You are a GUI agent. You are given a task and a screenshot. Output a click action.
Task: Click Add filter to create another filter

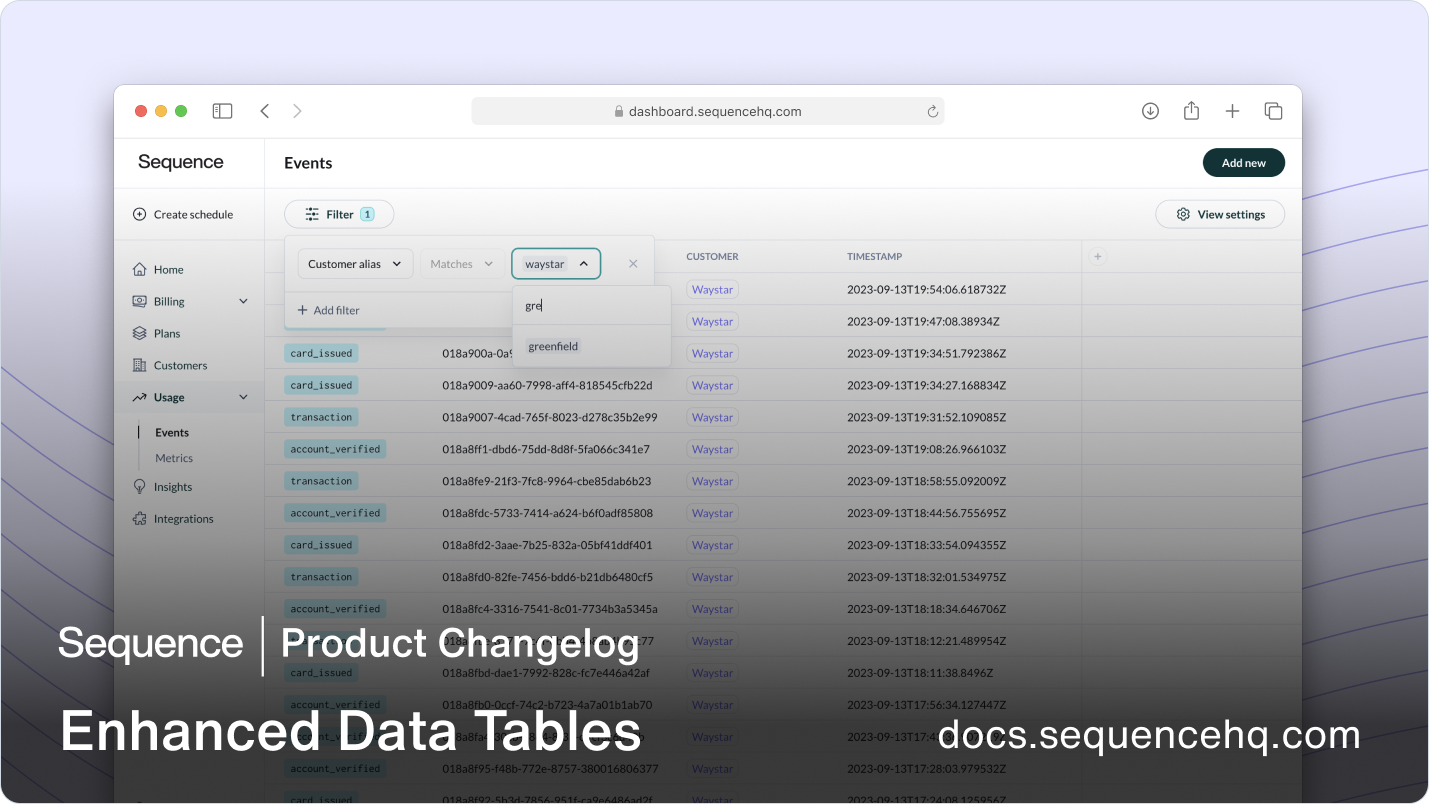[328, 310]
